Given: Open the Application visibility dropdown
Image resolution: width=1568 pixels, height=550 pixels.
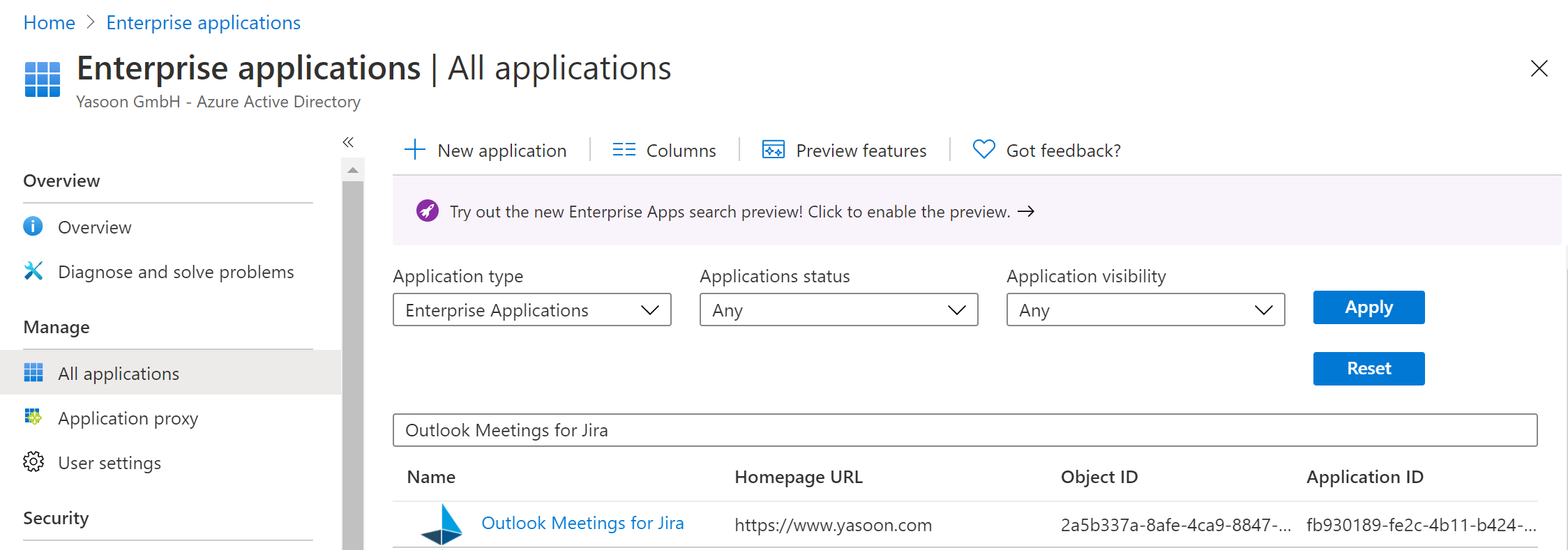Looking at the screenshot, I should [x=1145, y=310].
